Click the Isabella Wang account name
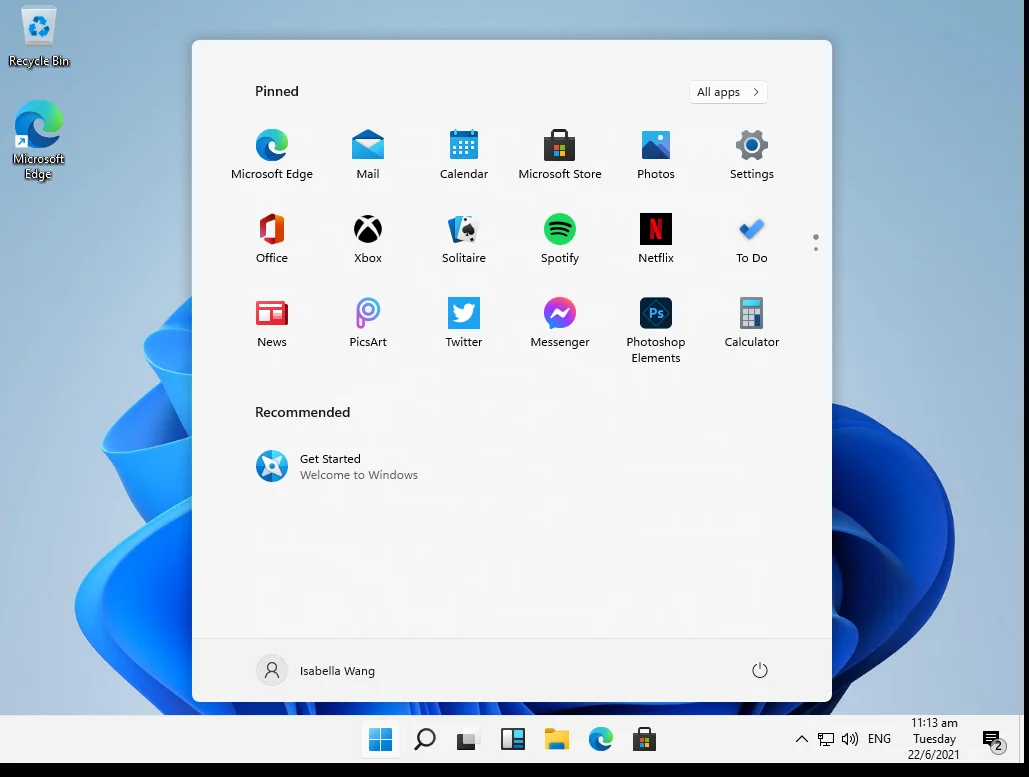 [x=337, y=670]
